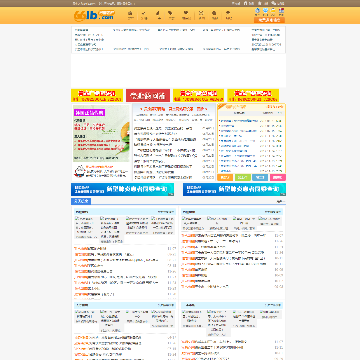Open the red banner between the yellow banners
The height and width of the screenshot is (360, 360).
148,96
